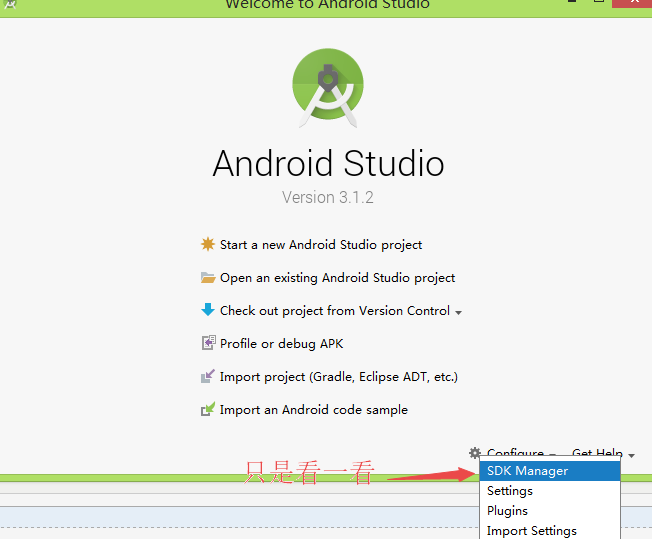Open an existing Android Studio project

pos(337,278)
